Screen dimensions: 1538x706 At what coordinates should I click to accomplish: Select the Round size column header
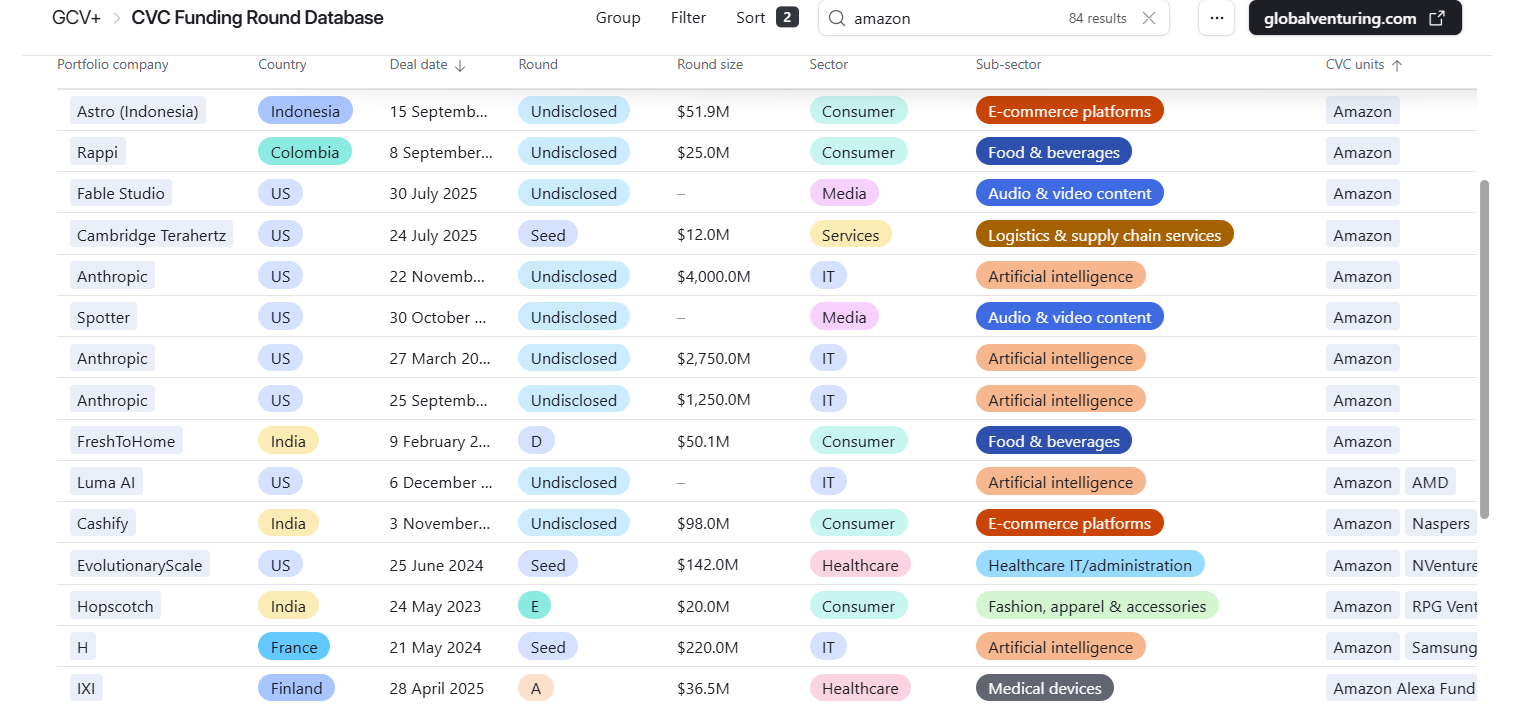(710, 65)
